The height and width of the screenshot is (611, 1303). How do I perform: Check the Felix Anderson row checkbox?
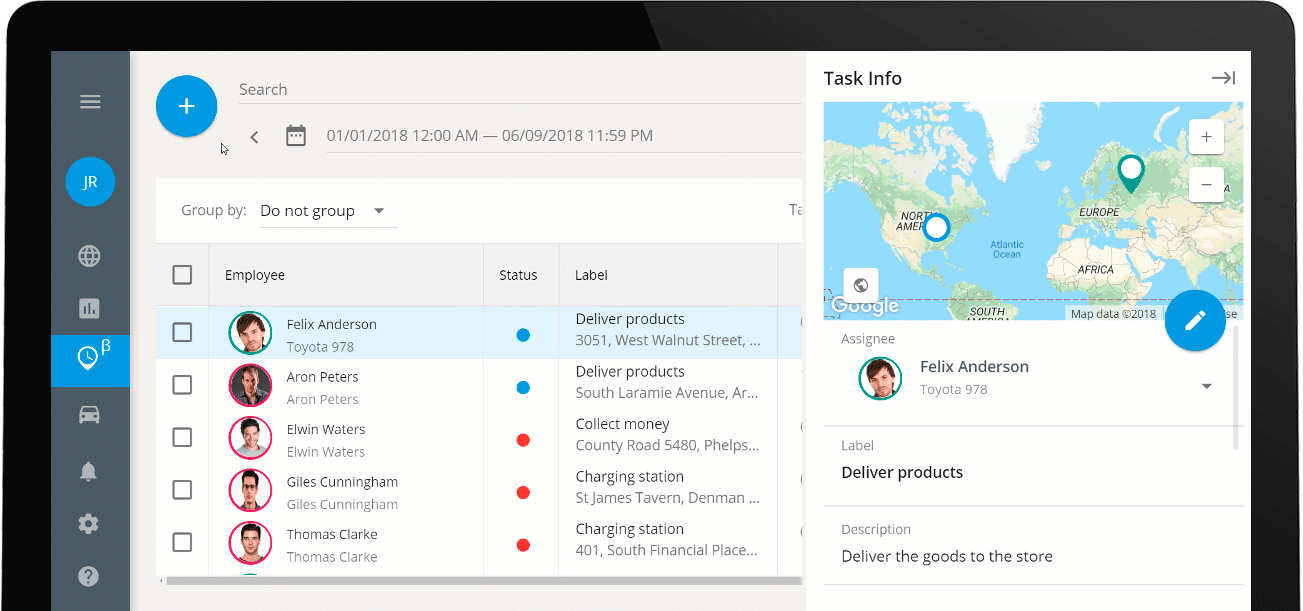[182, 333]
